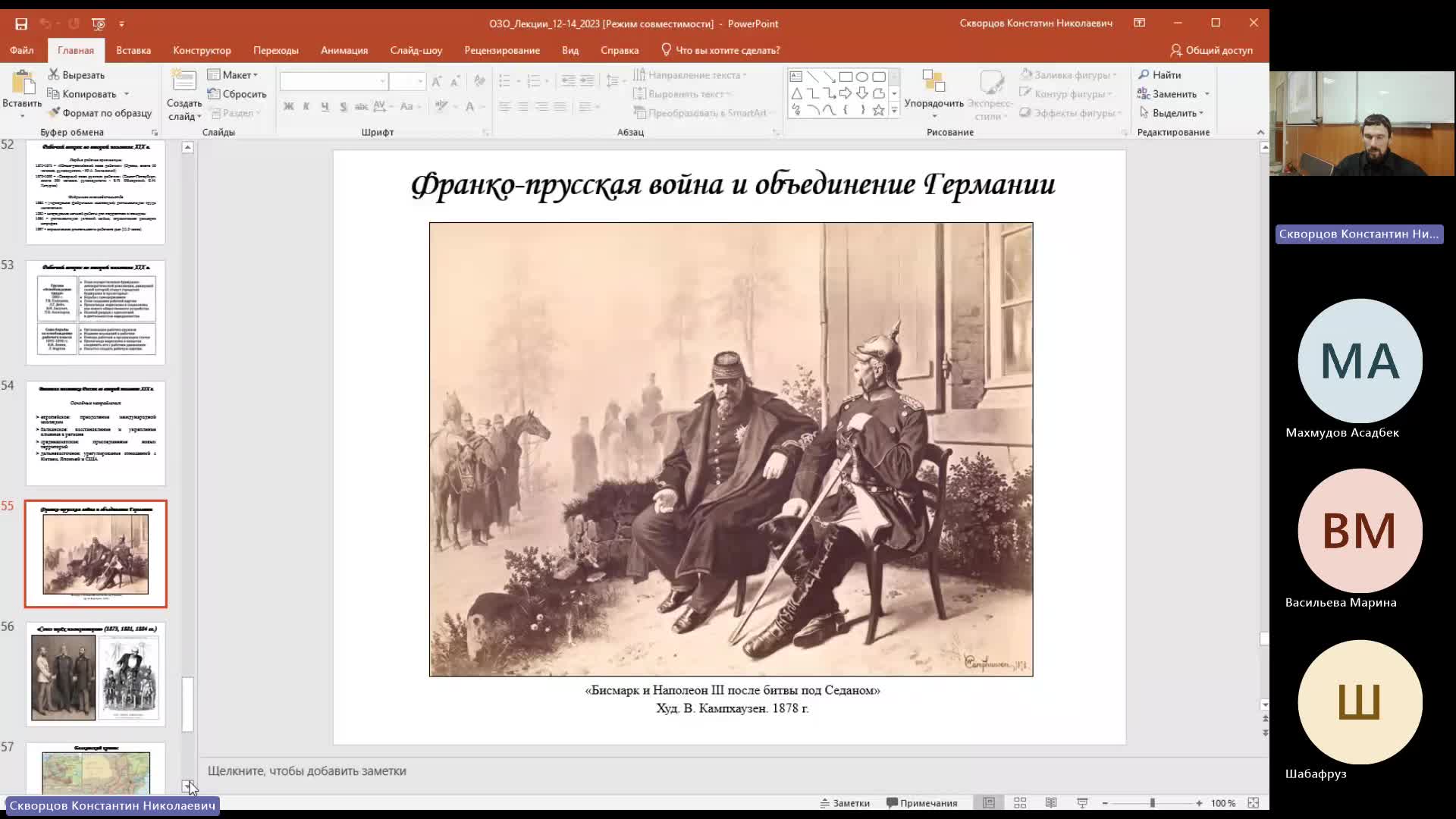Select the Right Arrow shape in gallery

coord(846,93)
